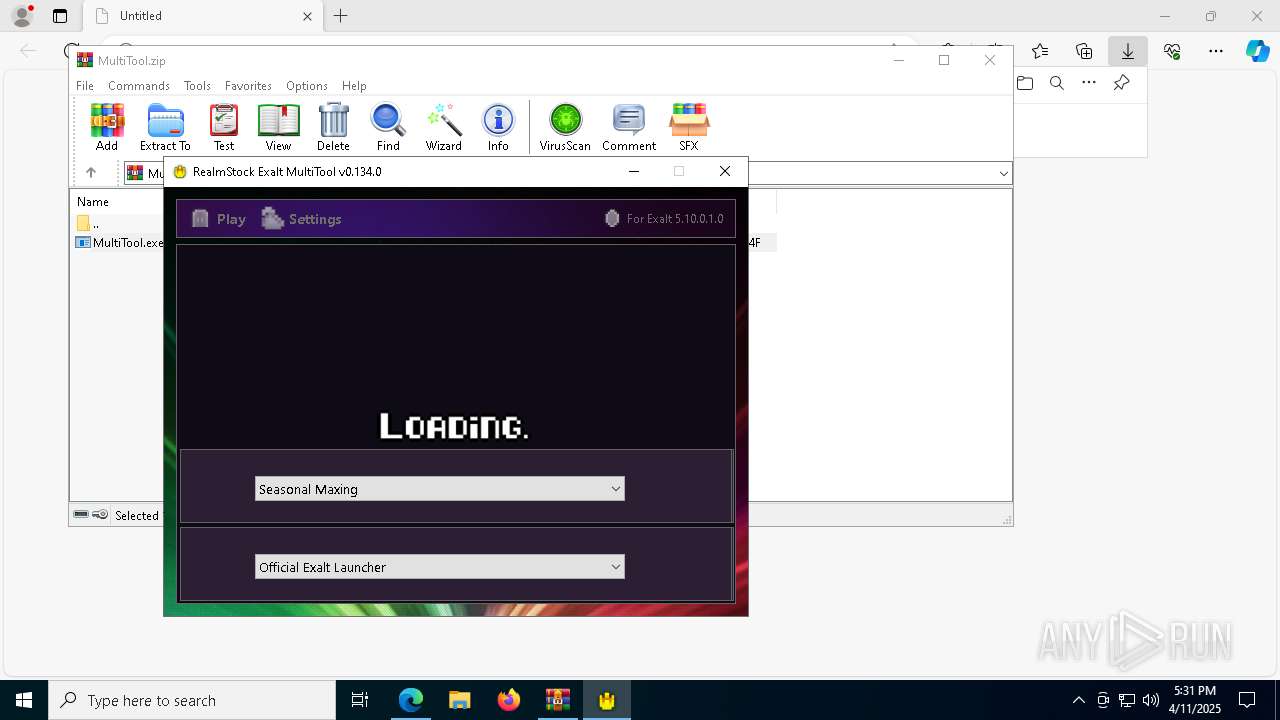Click the For Exalt 5.10.0.1.0 version label
The image size is (1280, 720).
(x=664, y=218)
